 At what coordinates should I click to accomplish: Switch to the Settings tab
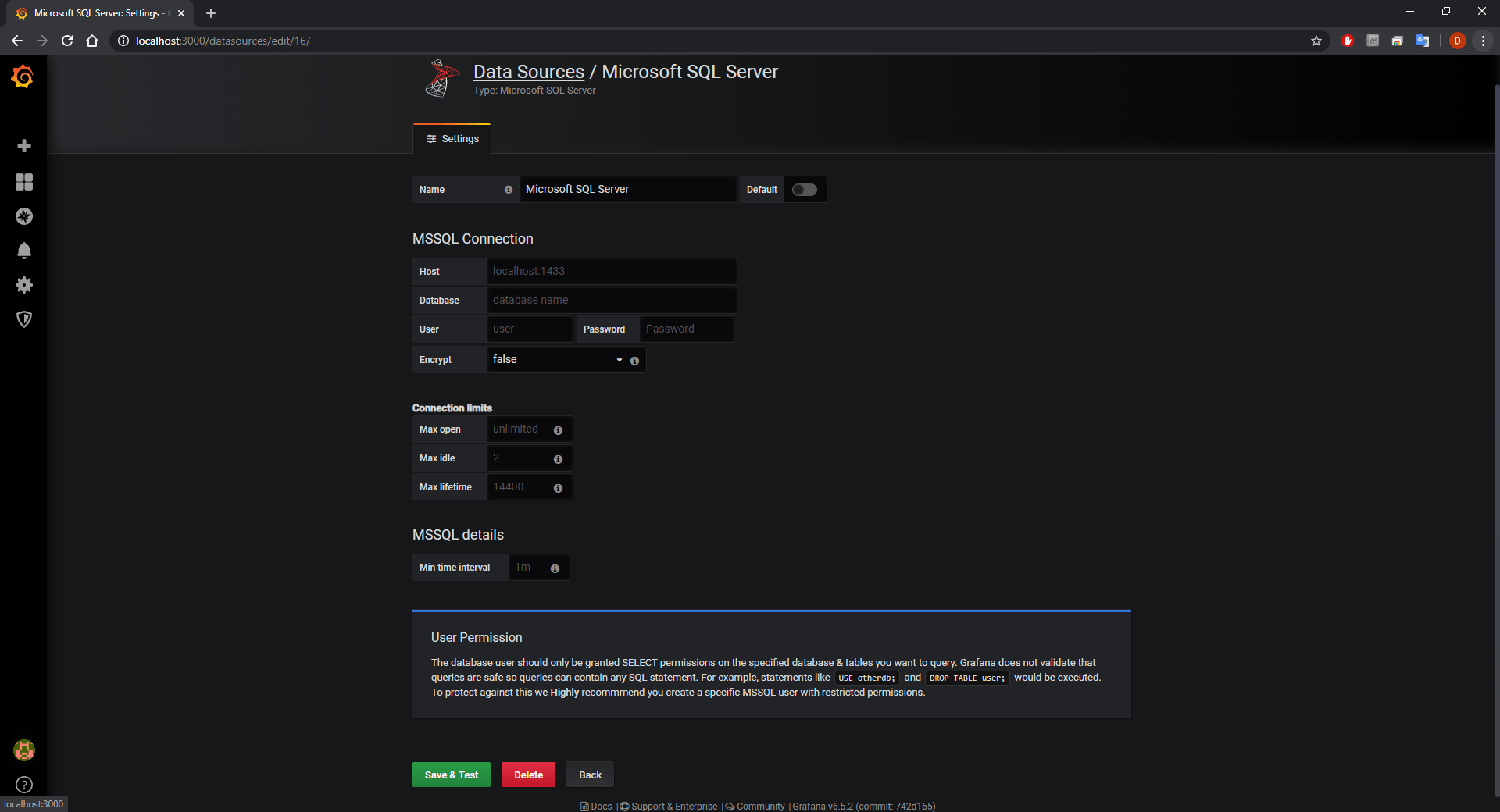pos(452,139)
